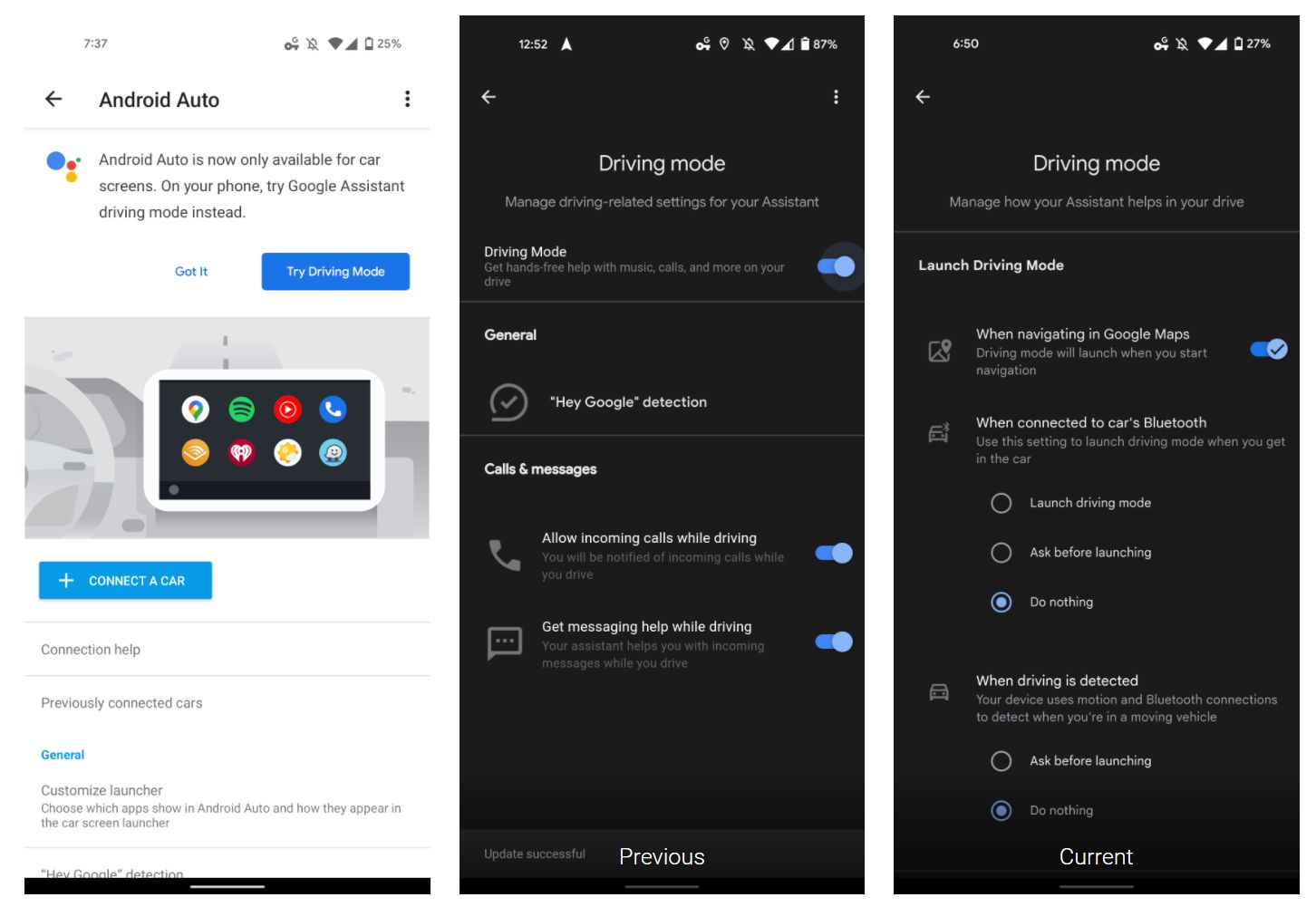Image resolution: width=1316 pixels, height=907 pixels.
Task: Go back from the Android Auto screen
Action: (x=53, y=99)
